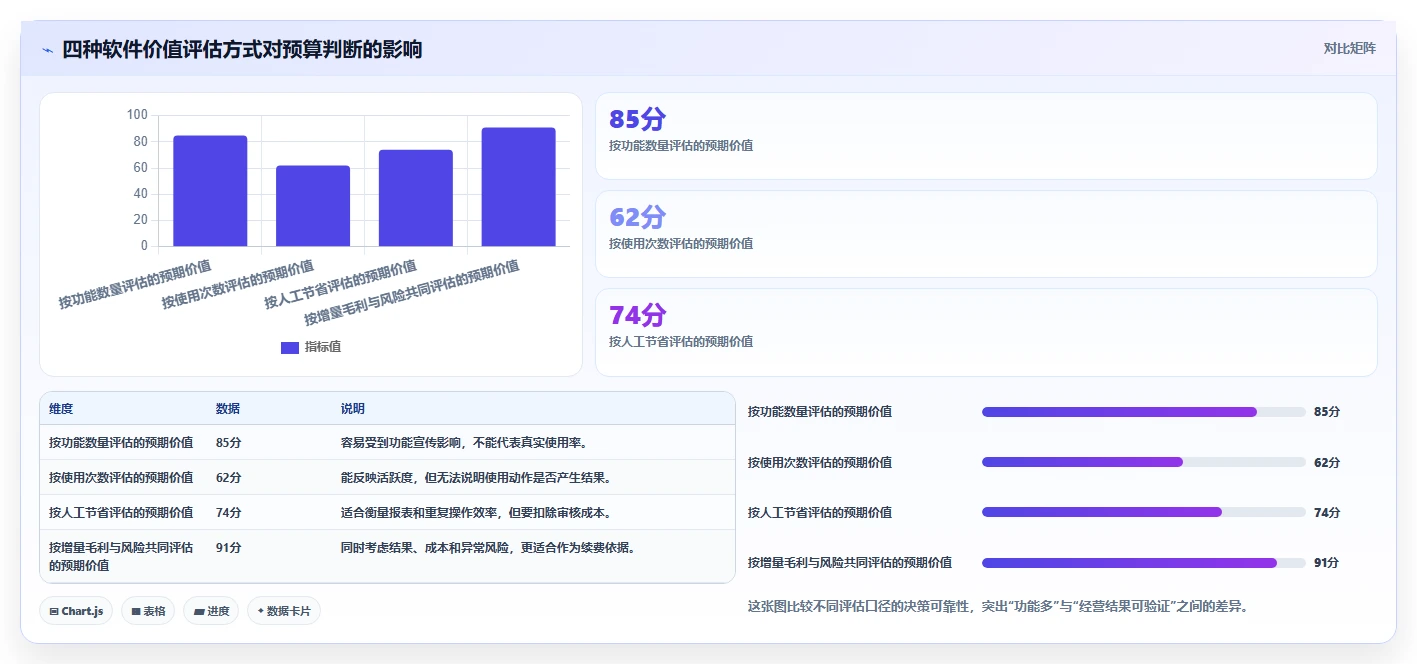Viewport: 1417px width, 664px height.
Task: Click the 数据卡片 tag chip
Action: (284, 611)
